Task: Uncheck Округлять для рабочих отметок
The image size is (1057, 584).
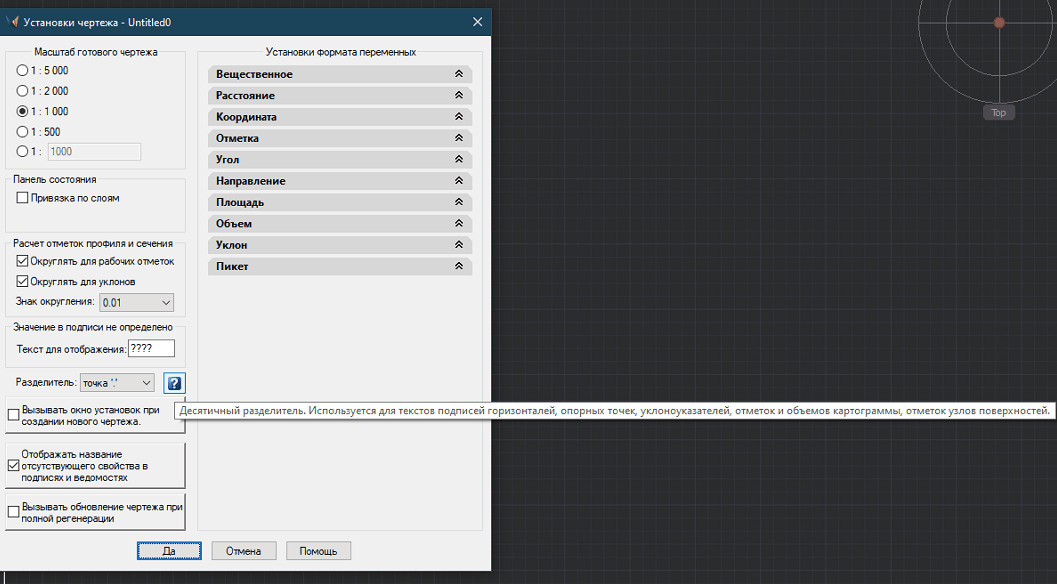Action: click(23, 261)
